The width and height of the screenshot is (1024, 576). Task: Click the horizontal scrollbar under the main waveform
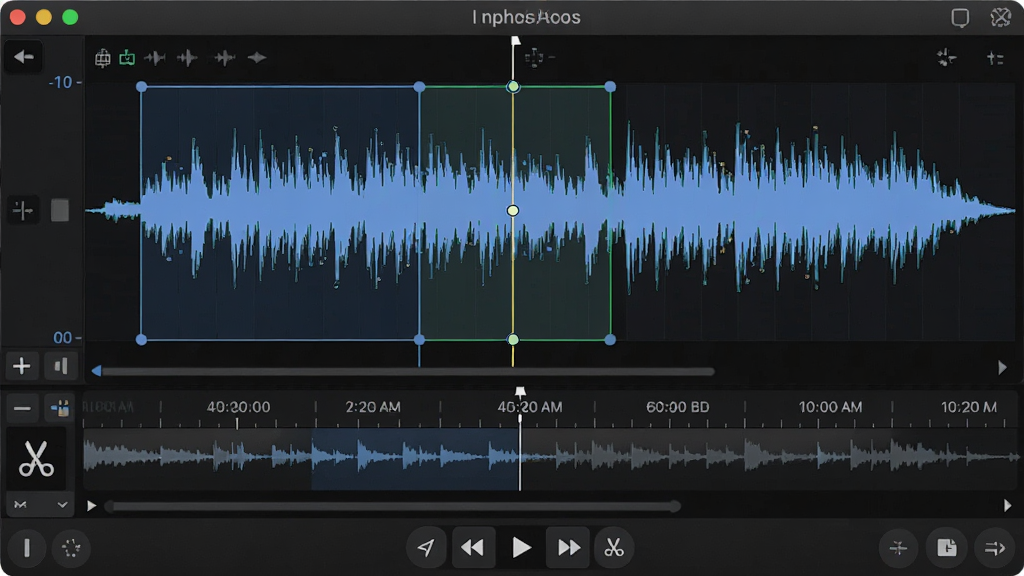pyautogui.click(x=408, y=372)
